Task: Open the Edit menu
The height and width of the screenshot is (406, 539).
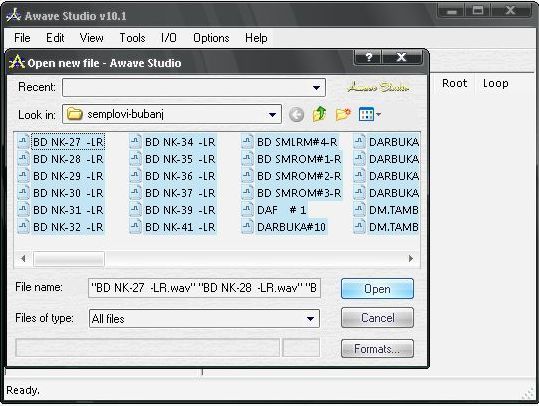Action: click(55, 38)
